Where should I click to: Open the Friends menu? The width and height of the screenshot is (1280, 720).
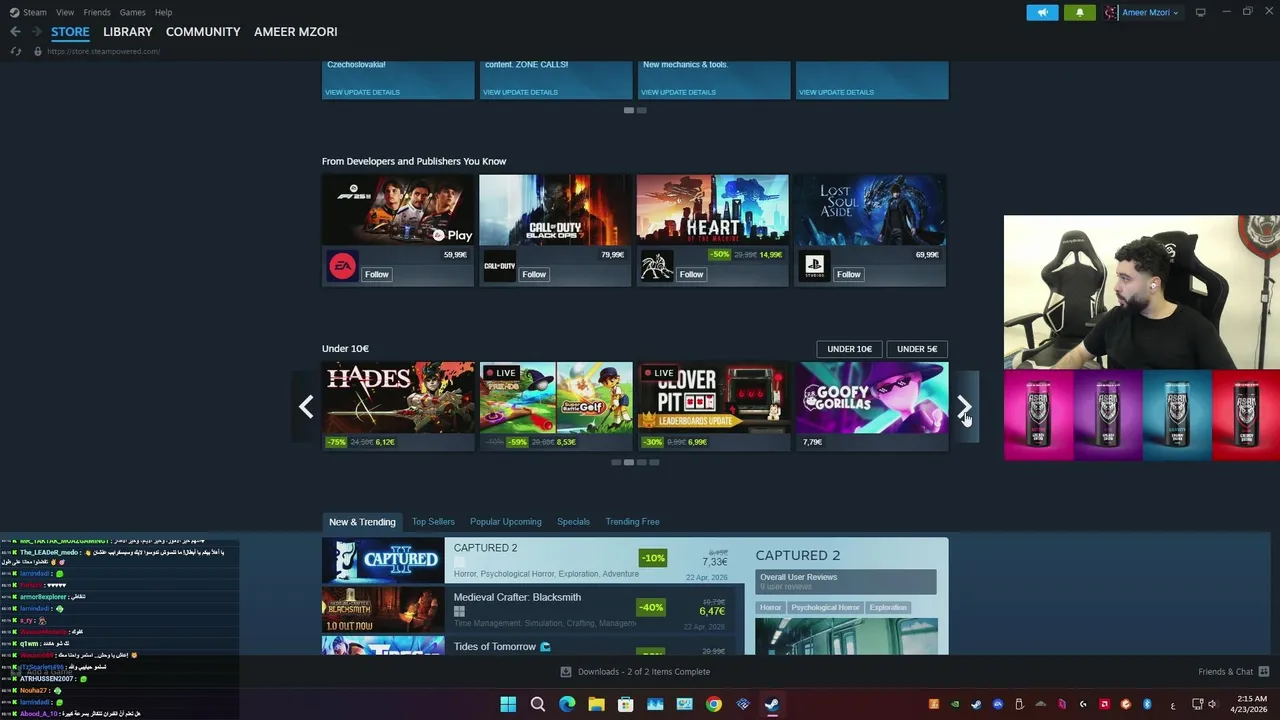[97, 12]
